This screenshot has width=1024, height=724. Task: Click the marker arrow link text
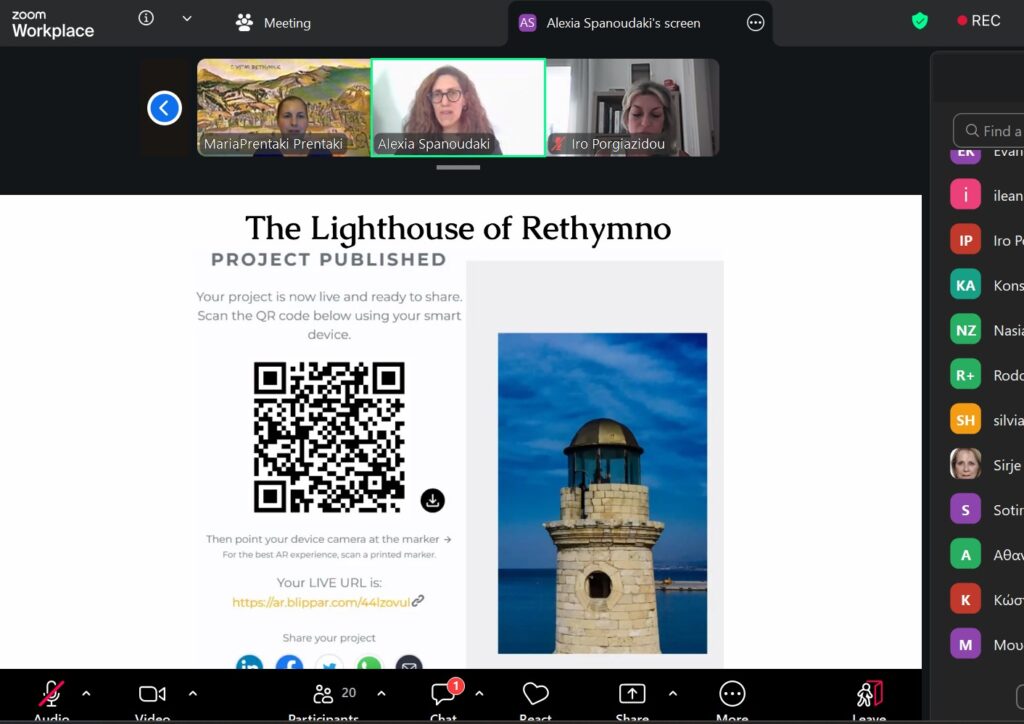click(328, 539)
